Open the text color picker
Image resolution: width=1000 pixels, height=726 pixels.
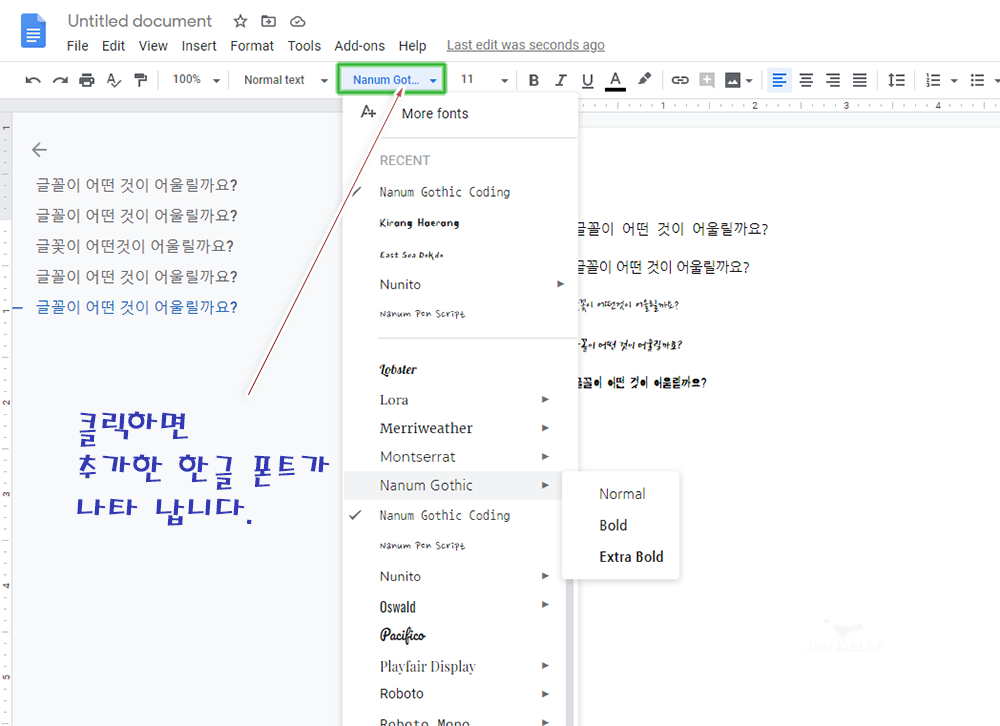click(615, 80)
